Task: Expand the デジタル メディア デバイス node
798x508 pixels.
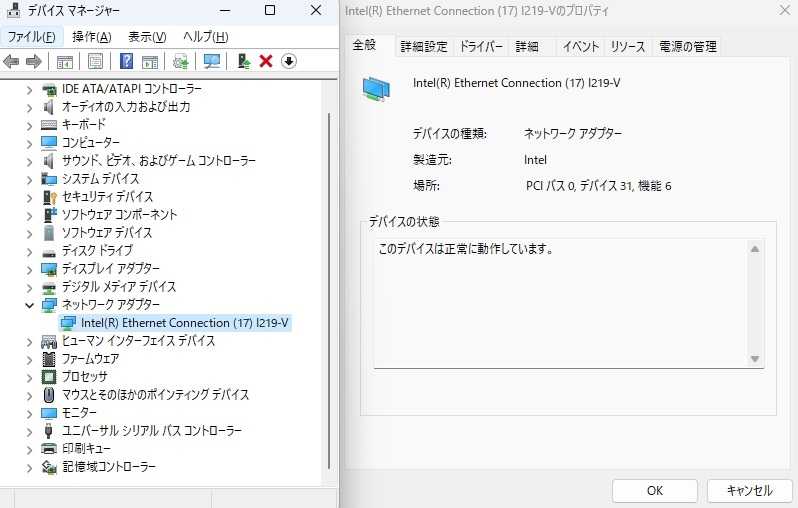Action: tap(30, 287)
